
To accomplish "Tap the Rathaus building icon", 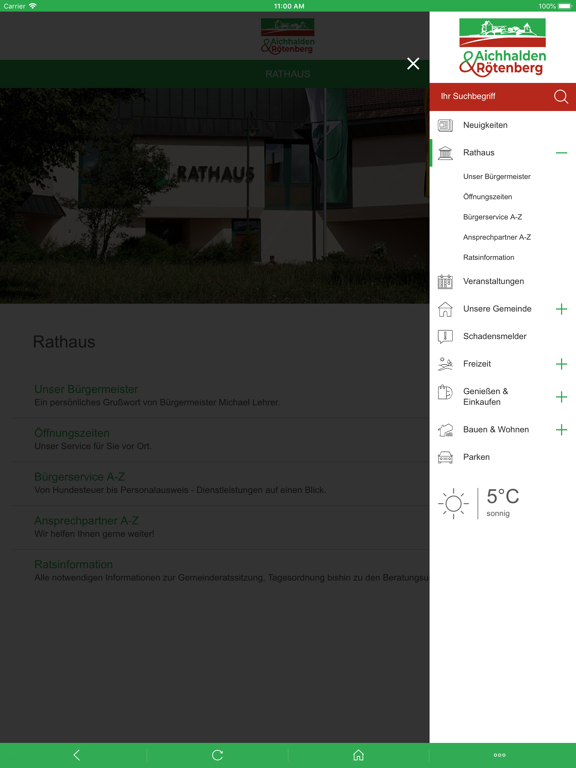I will pyautogui.click(x=445, y=153).
